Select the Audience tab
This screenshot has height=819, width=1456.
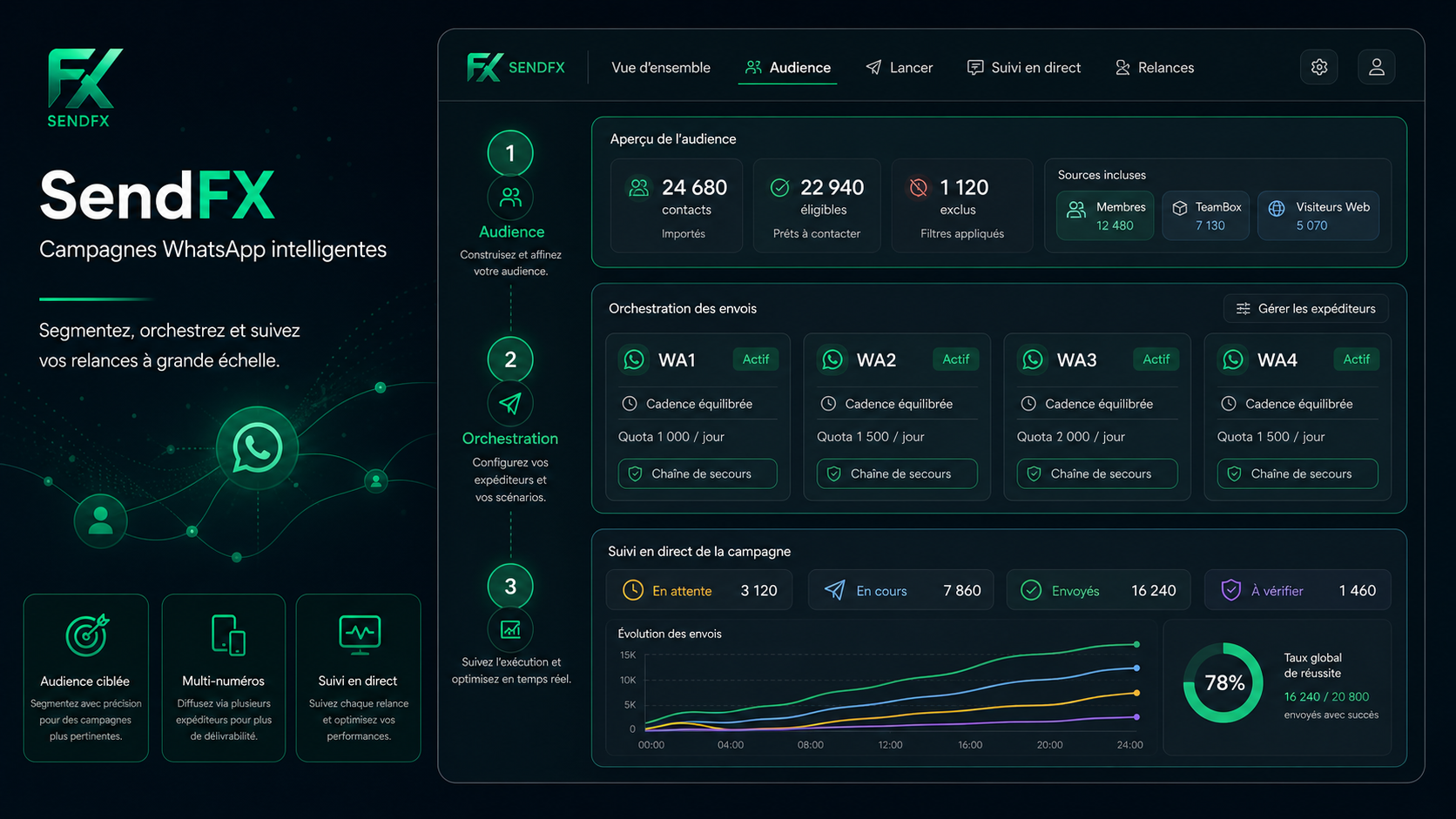point(788,68)
